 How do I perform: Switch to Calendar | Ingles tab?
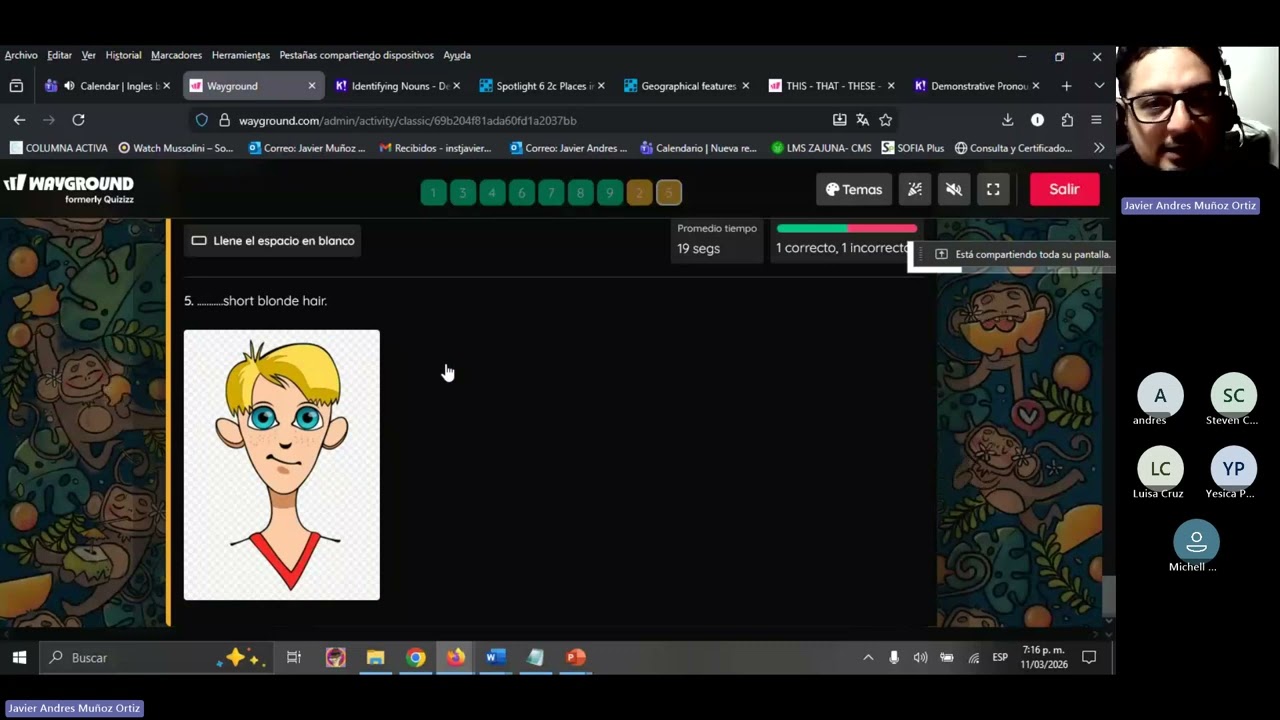click(107, 86)
